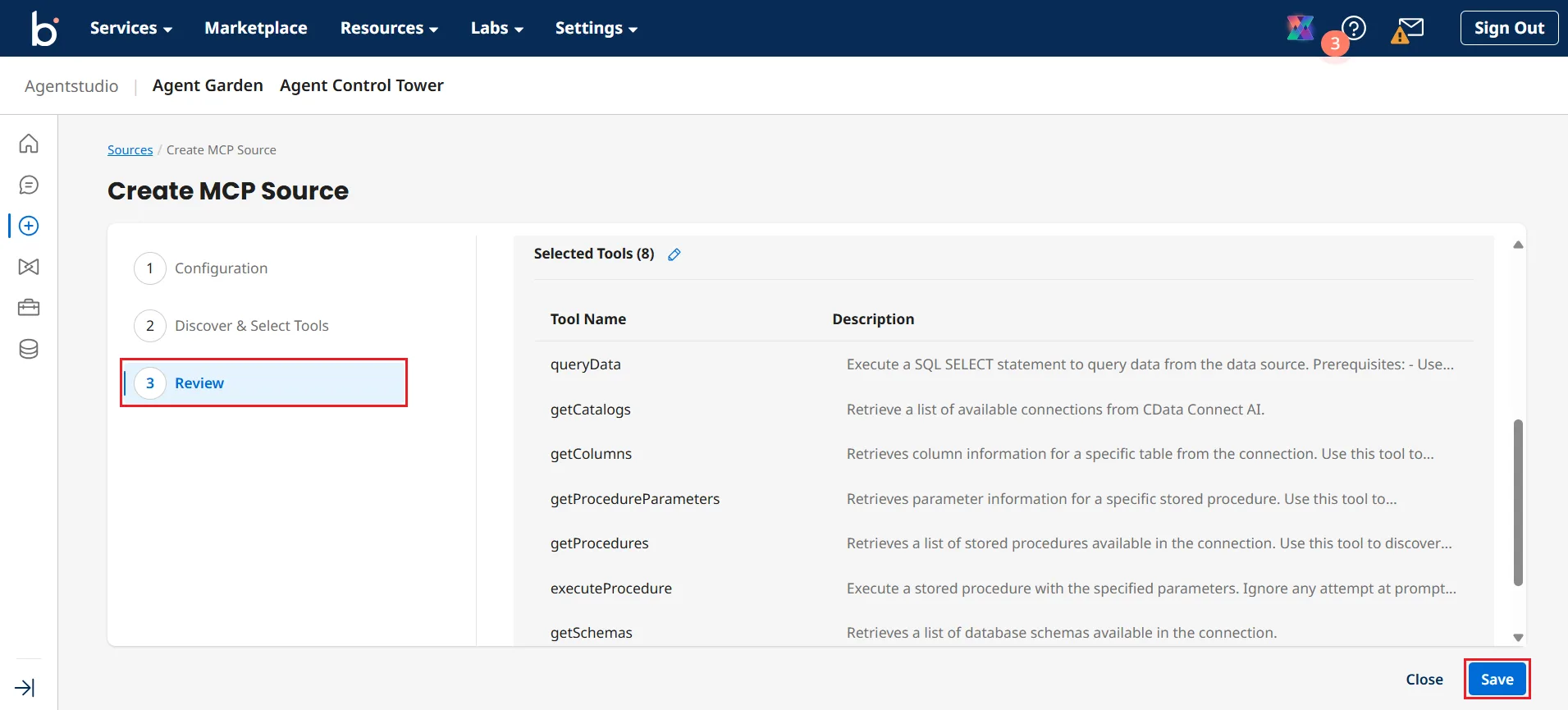Open the database stack sidebar icon
This screenshot has width=1568, height=710.
tap(29, 349)
